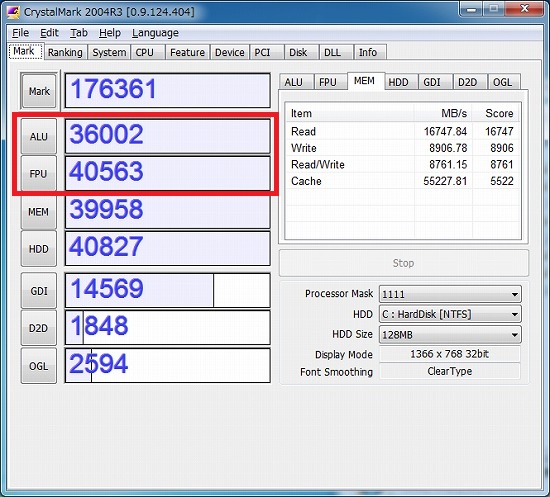
Task: Click the GDI score progress bar
Action: coord(168,290)
